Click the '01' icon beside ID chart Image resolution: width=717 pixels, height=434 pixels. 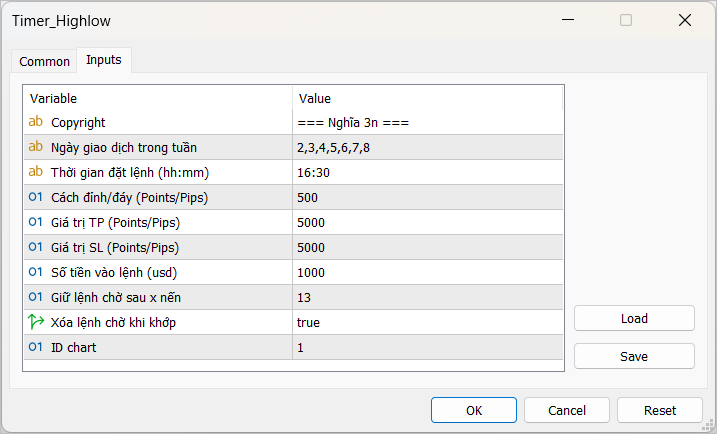tap(36, 347)
